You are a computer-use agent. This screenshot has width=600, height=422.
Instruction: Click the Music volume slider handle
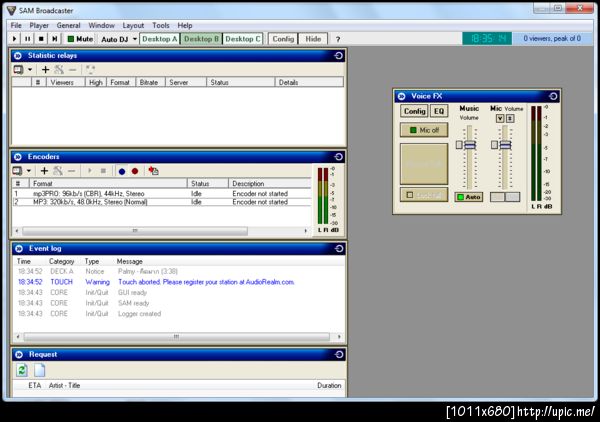pyautogui.click(x=470, y=145)
